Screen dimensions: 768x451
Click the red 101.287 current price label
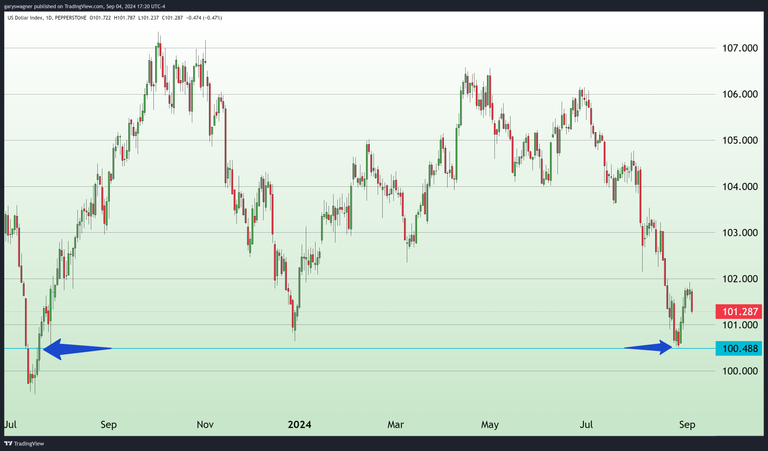point(739,311)
